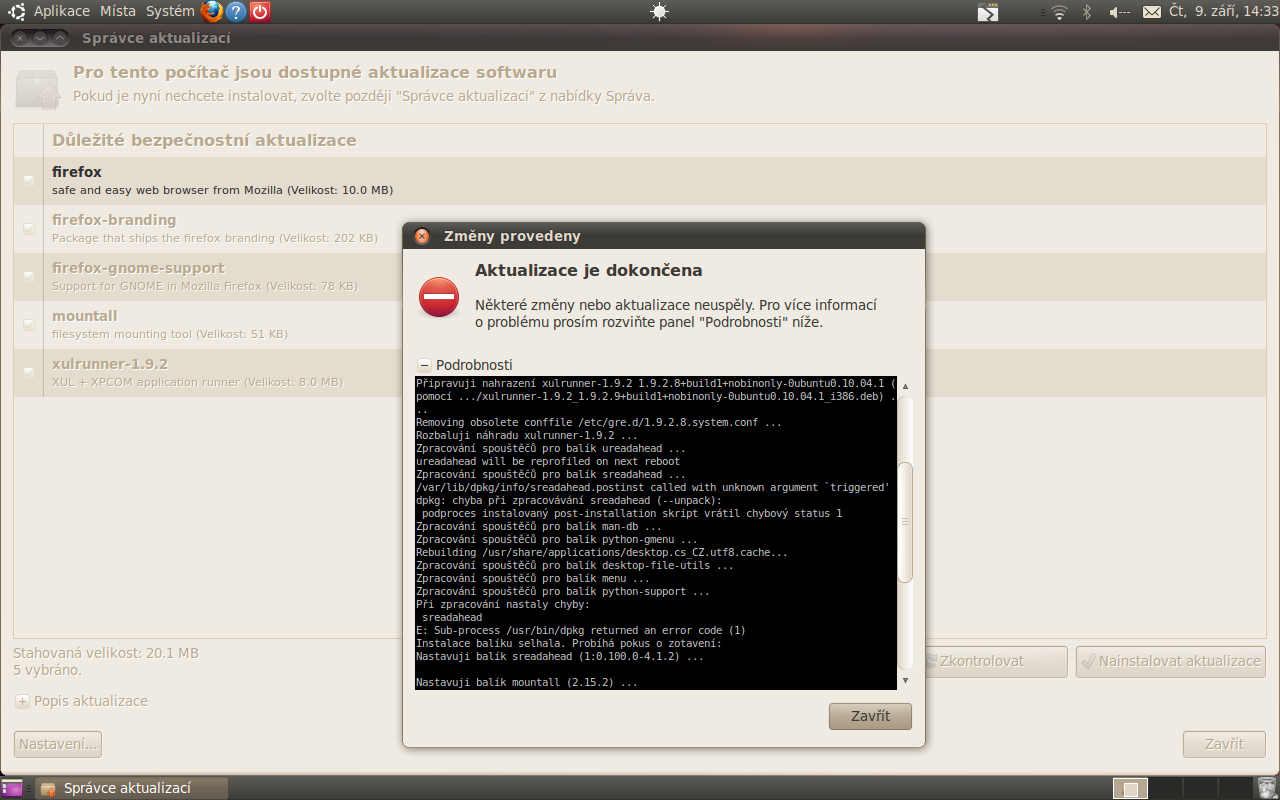
Task: Click the Zavřít button of Správce aktualizací window
Action: click(x=1224, y=744)
